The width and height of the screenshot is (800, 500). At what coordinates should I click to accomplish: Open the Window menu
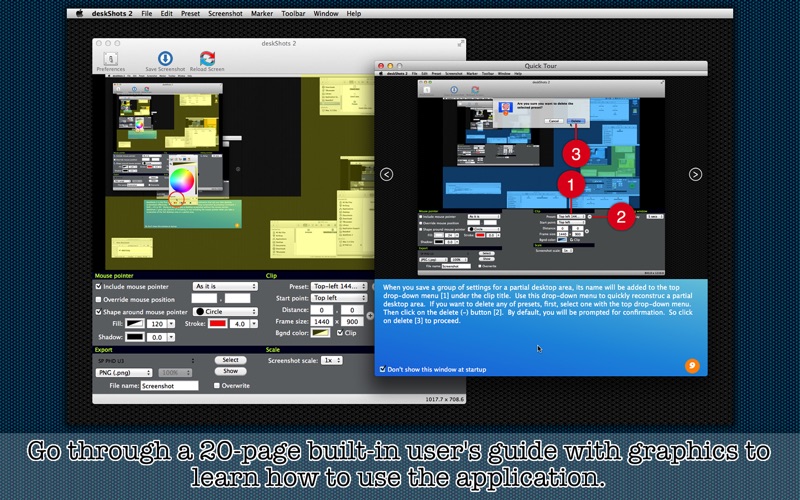point(326,14)
